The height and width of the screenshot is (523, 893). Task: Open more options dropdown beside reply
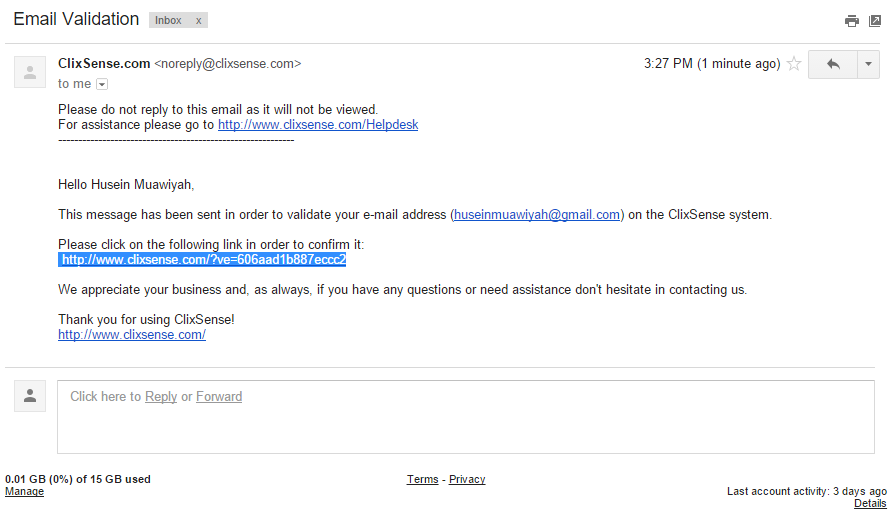coord(867,64)
